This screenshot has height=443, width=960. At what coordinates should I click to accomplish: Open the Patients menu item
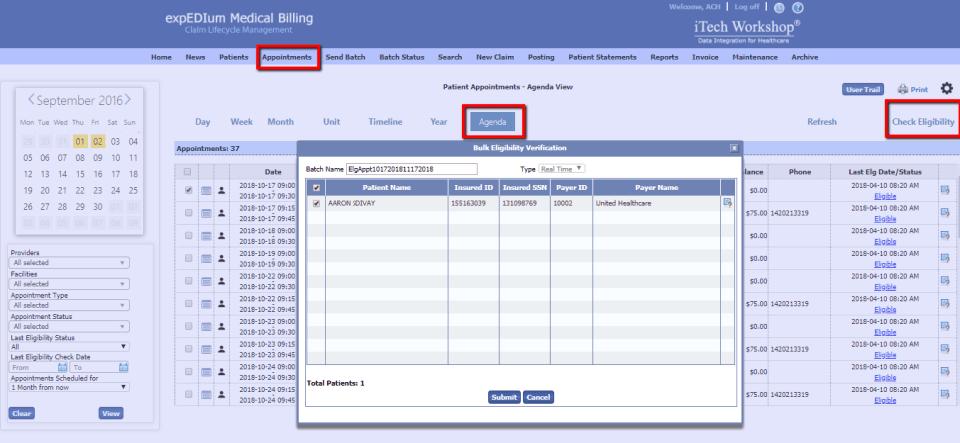pos(234,57)
